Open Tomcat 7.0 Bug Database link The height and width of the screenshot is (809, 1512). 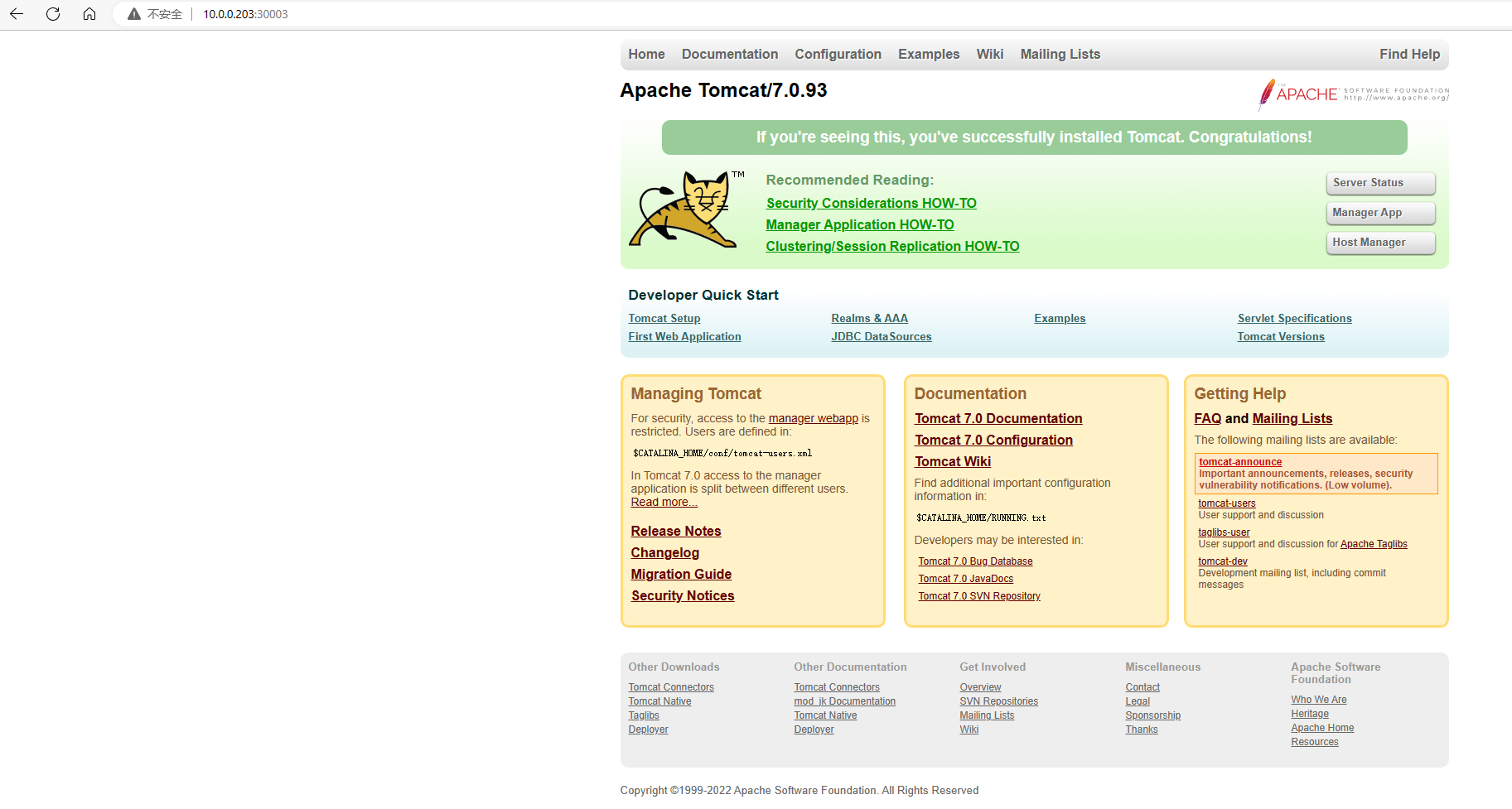point(975,561)
